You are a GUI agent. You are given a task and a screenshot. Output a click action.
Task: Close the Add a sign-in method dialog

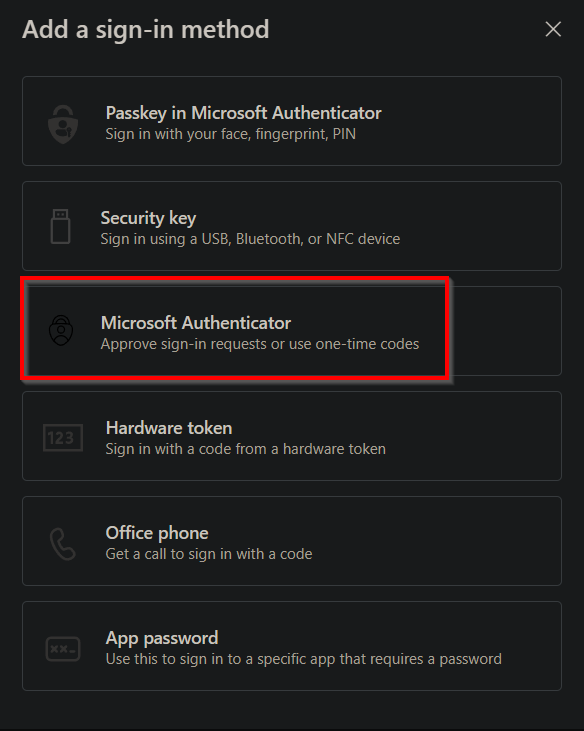(x=553, y=29)
